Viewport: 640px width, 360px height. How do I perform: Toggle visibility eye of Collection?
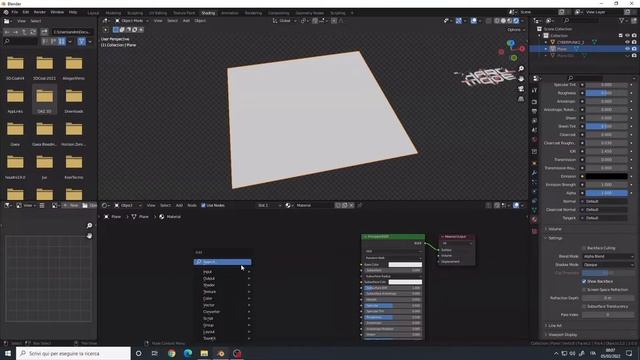627,36
